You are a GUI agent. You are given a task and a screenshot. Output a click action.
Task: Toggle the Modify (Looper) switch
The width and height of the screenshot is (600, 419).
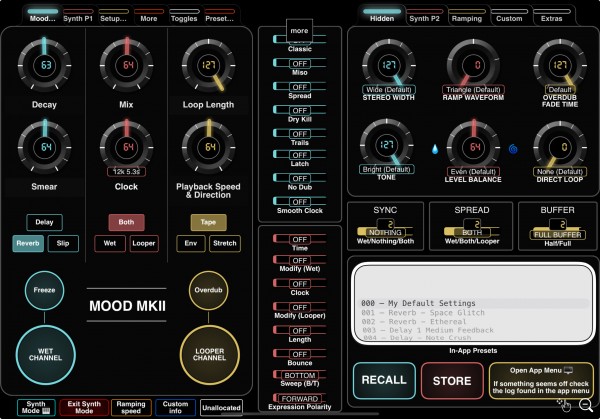point(300,307)
